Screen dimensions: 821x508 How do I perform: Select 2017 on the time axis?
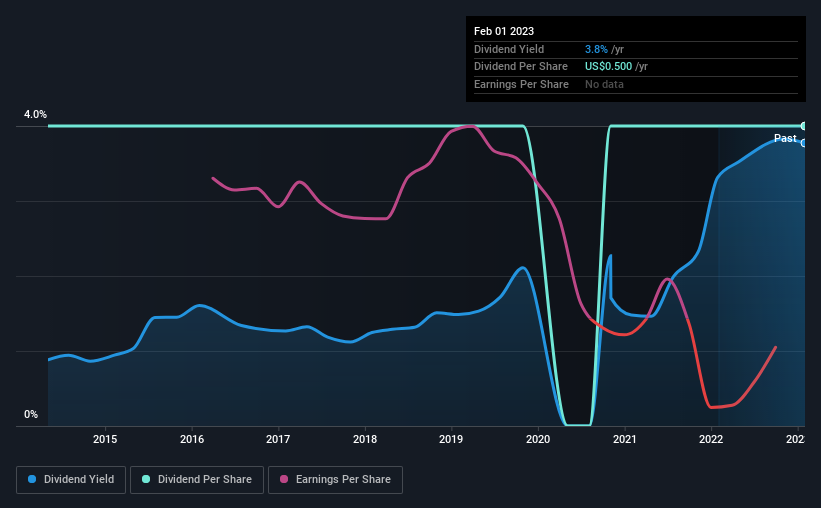point(278,439)
